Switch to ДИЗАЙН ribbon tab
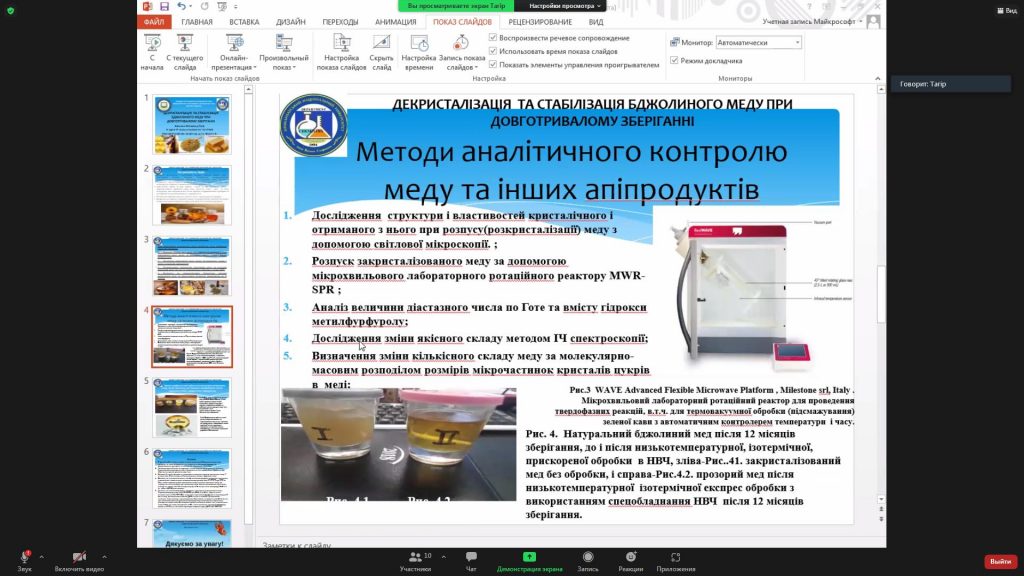Screen dimensions: 1024x576 (291, 22)
